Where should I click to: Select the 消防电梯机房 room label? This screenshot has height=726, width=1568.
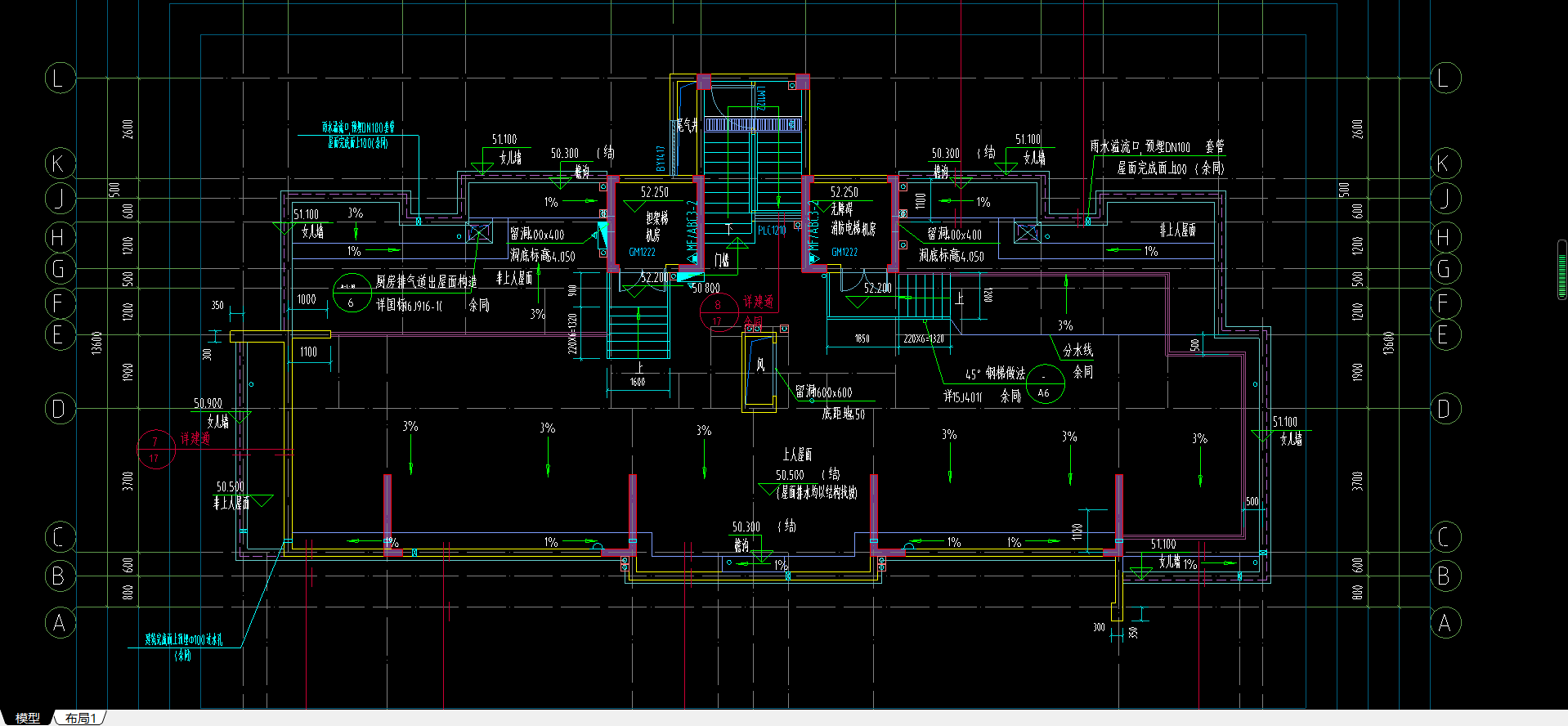[853, 229]
